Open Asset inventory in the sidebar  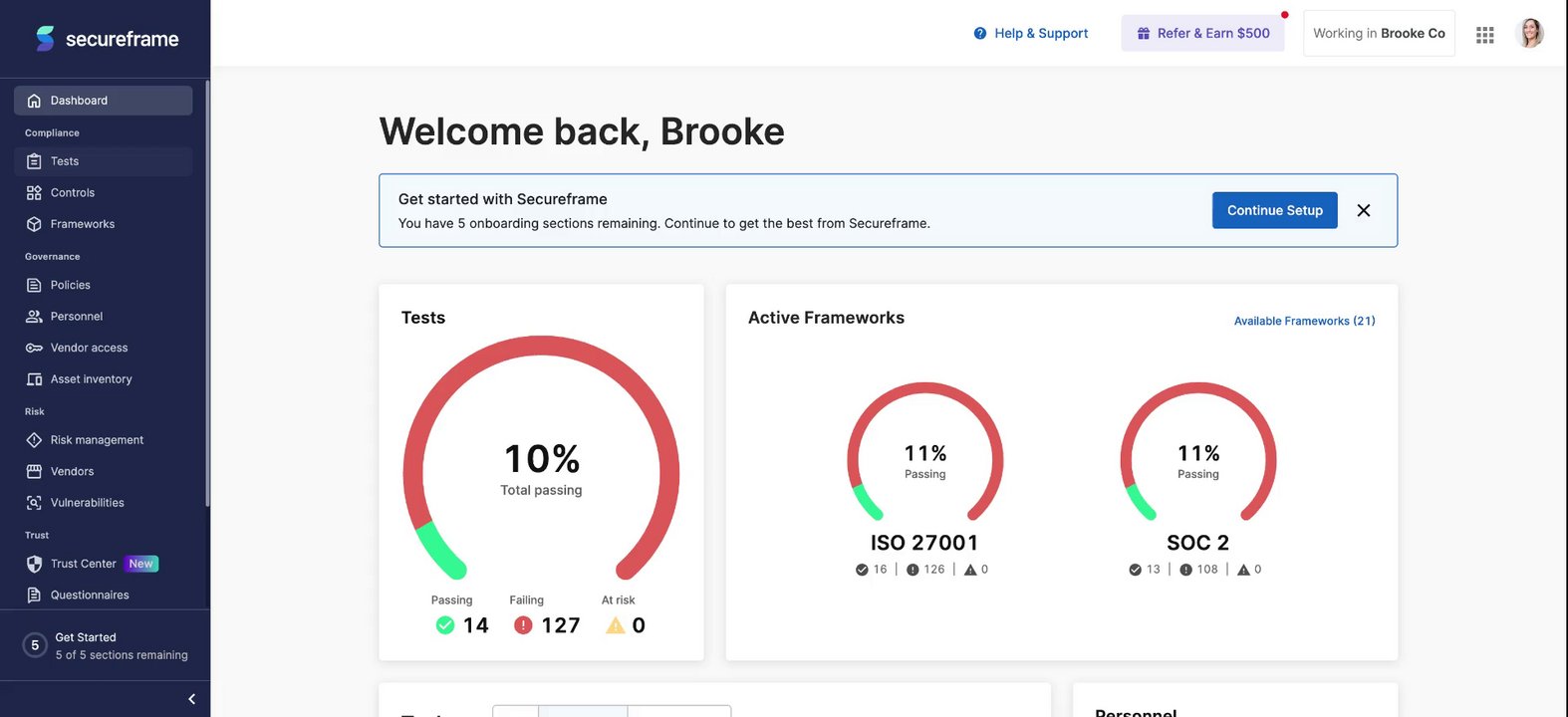coord(104,379)
